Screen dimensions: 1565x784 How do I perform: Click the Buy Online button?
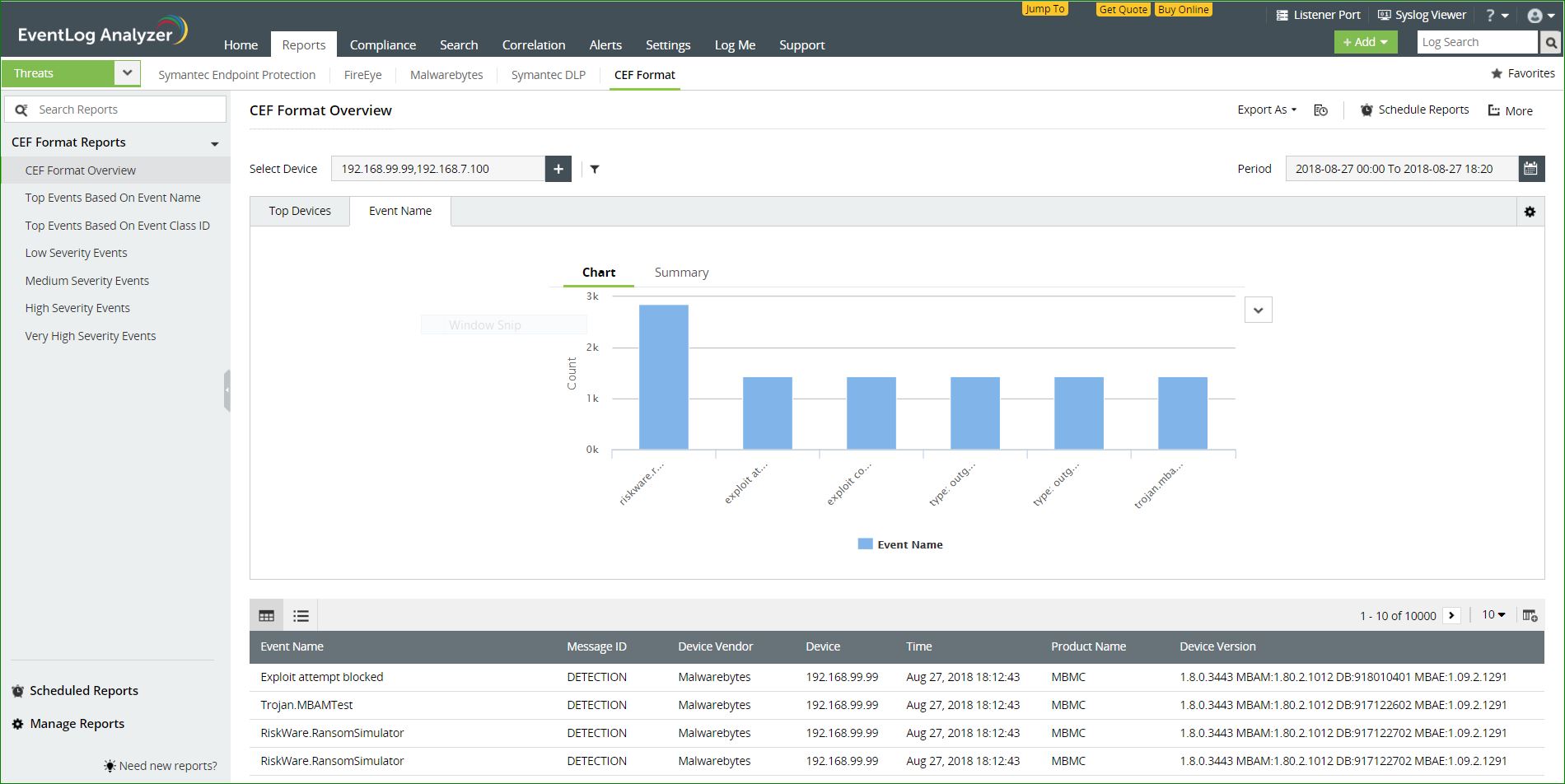pos(1183,10)
